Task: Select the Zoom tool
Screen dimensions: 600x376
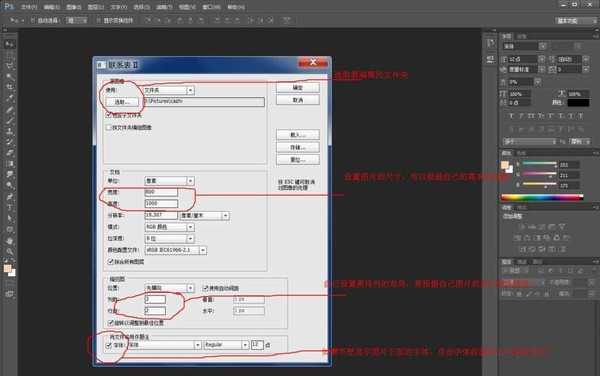Action: 9,252
